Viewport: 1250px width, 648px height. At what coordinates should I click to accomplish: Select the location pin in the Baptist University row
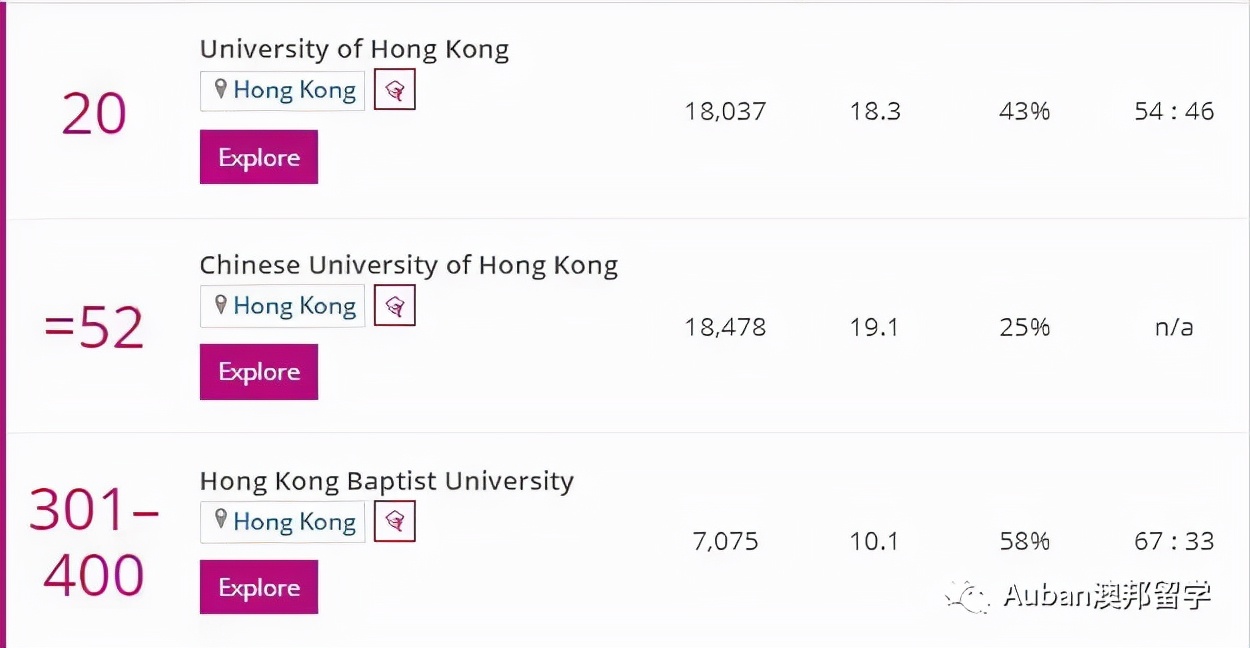point(222,521)
